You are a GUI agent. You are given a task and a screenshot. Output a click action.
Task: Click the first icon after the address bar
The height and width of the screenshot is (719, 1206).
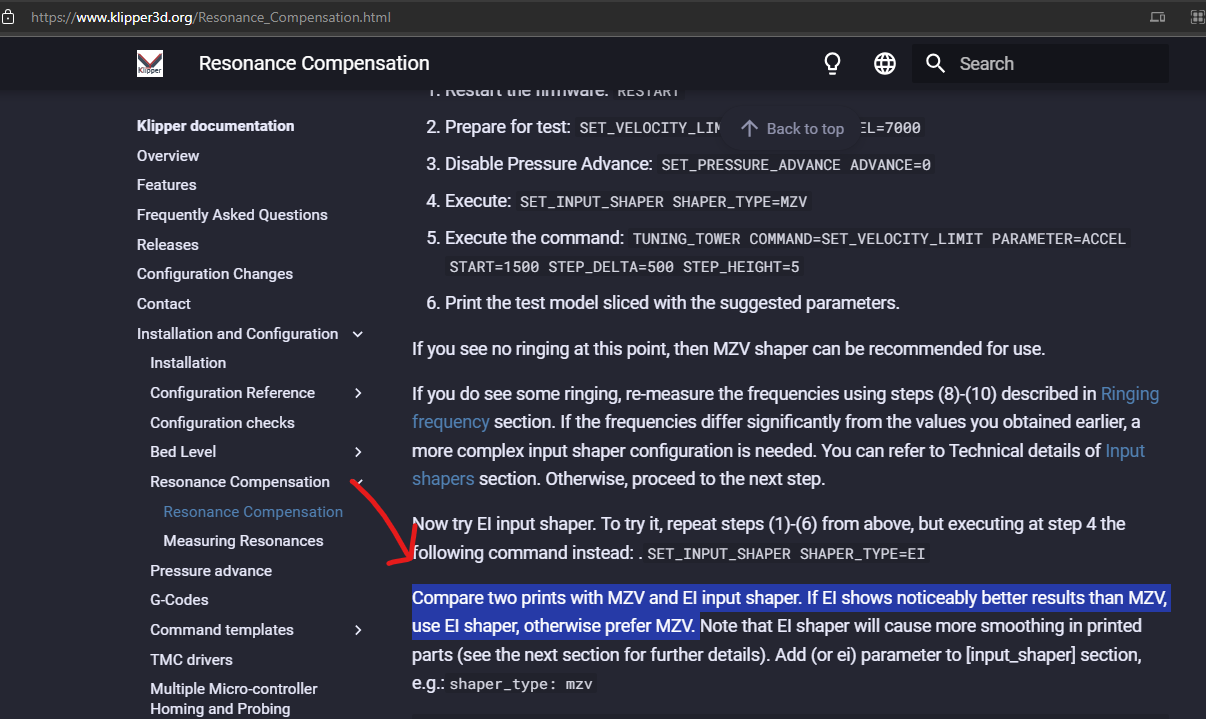[x=1158, y=17]
